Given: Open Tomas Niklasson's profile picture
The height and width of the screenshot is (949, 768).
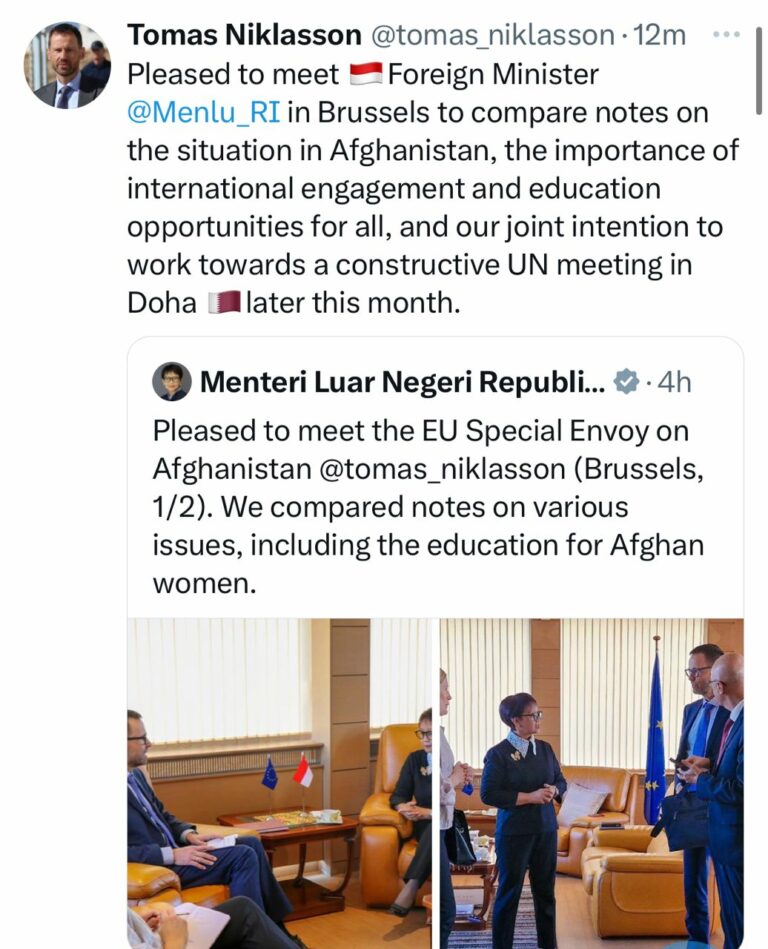Looking at the screenshot, I should coord(67,65).
